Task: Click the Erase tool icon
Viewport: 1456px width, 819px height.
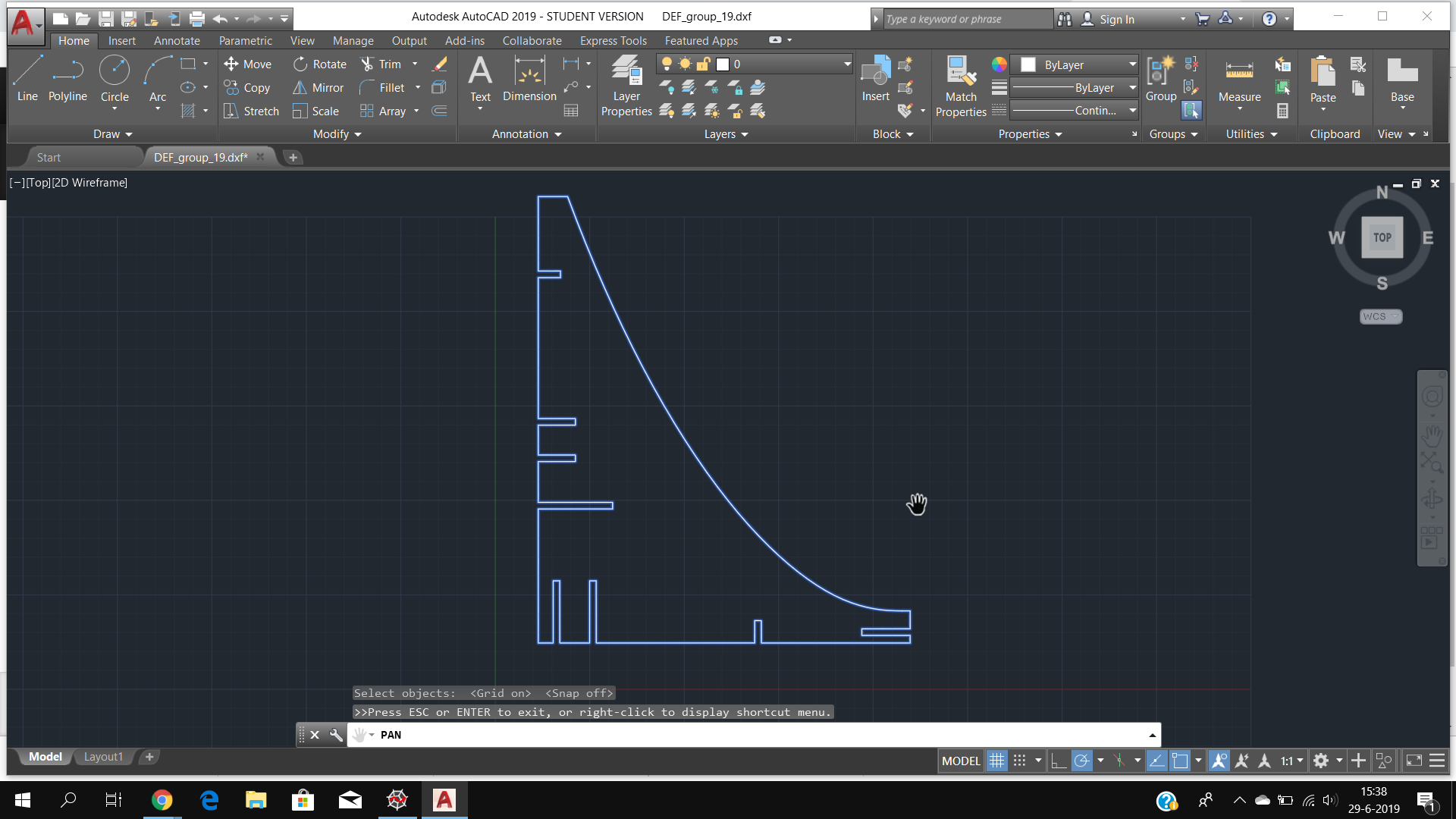Action: pyautogui.click(x=439, y=64)
